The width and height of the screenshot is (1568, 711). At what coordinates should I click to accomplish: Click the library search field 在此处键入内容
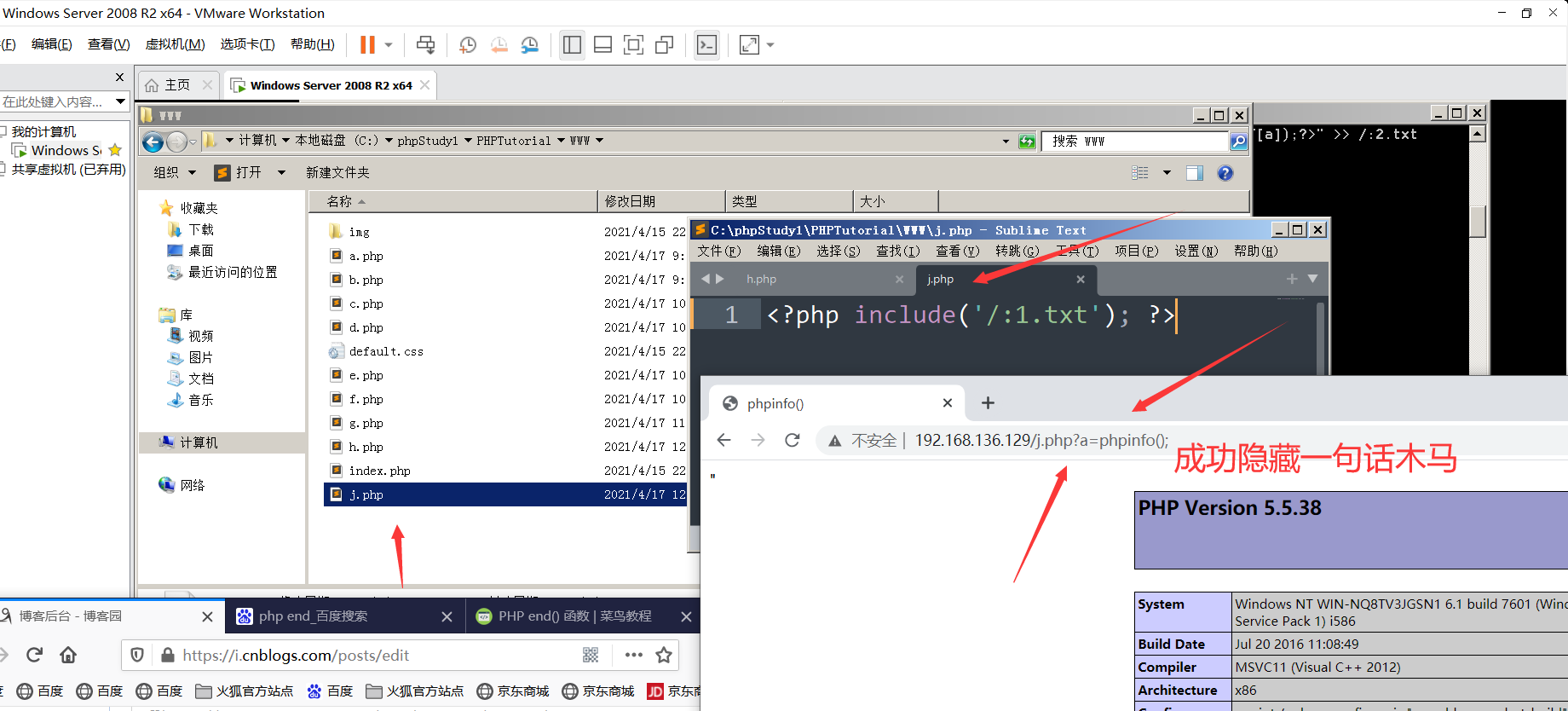pos(55,101)
